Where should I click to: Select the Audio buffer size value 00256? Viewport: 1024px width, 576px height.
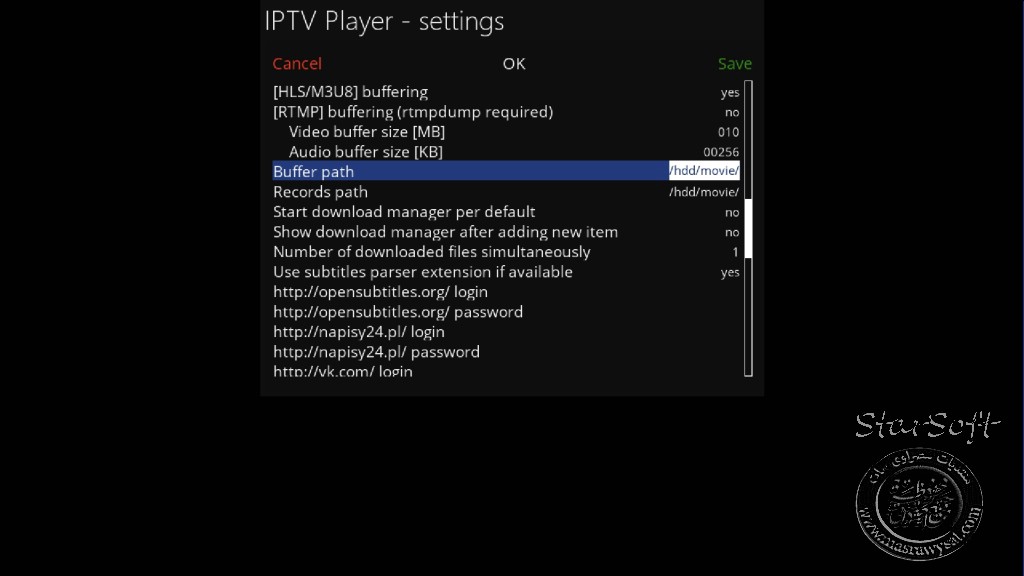(721, 152)
